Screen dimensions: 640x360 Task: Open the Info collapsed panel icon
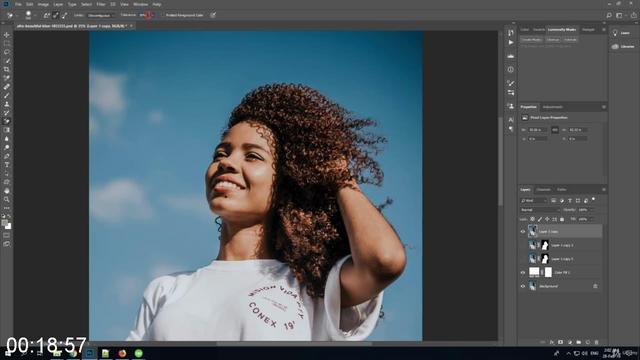point(511,70)
